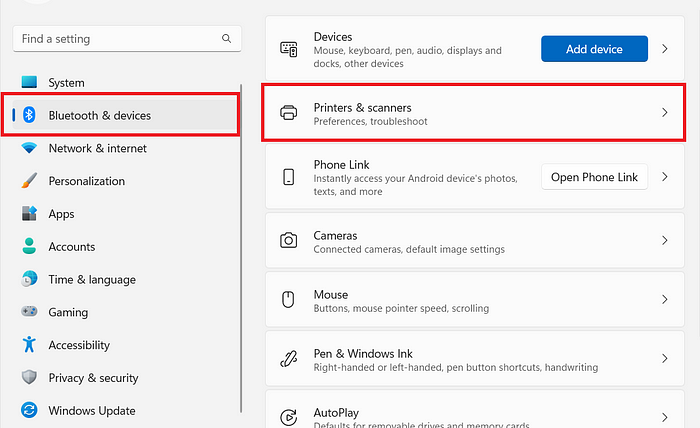The width and height of the screenshot is (700, 428).
Task: Click the Open Phone Link button
Action: (594, 177)
